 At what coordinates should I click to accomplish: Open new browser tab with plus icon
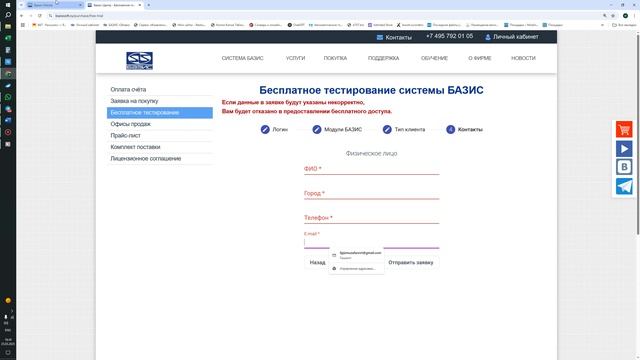tap(149, 5)
